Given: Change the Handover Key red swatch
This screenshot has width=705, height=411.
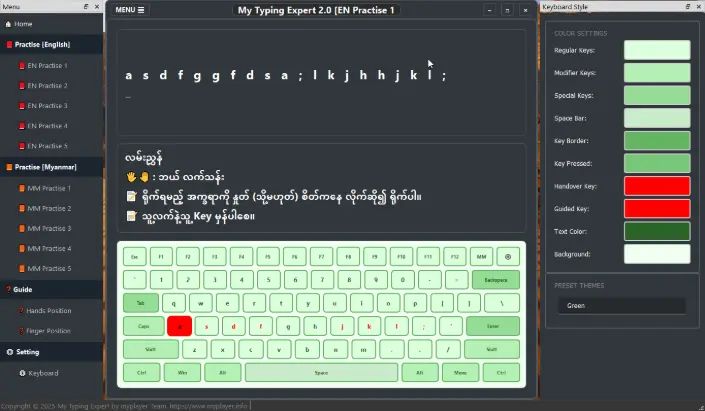Looking at the screenshot, I should (657, 186).
